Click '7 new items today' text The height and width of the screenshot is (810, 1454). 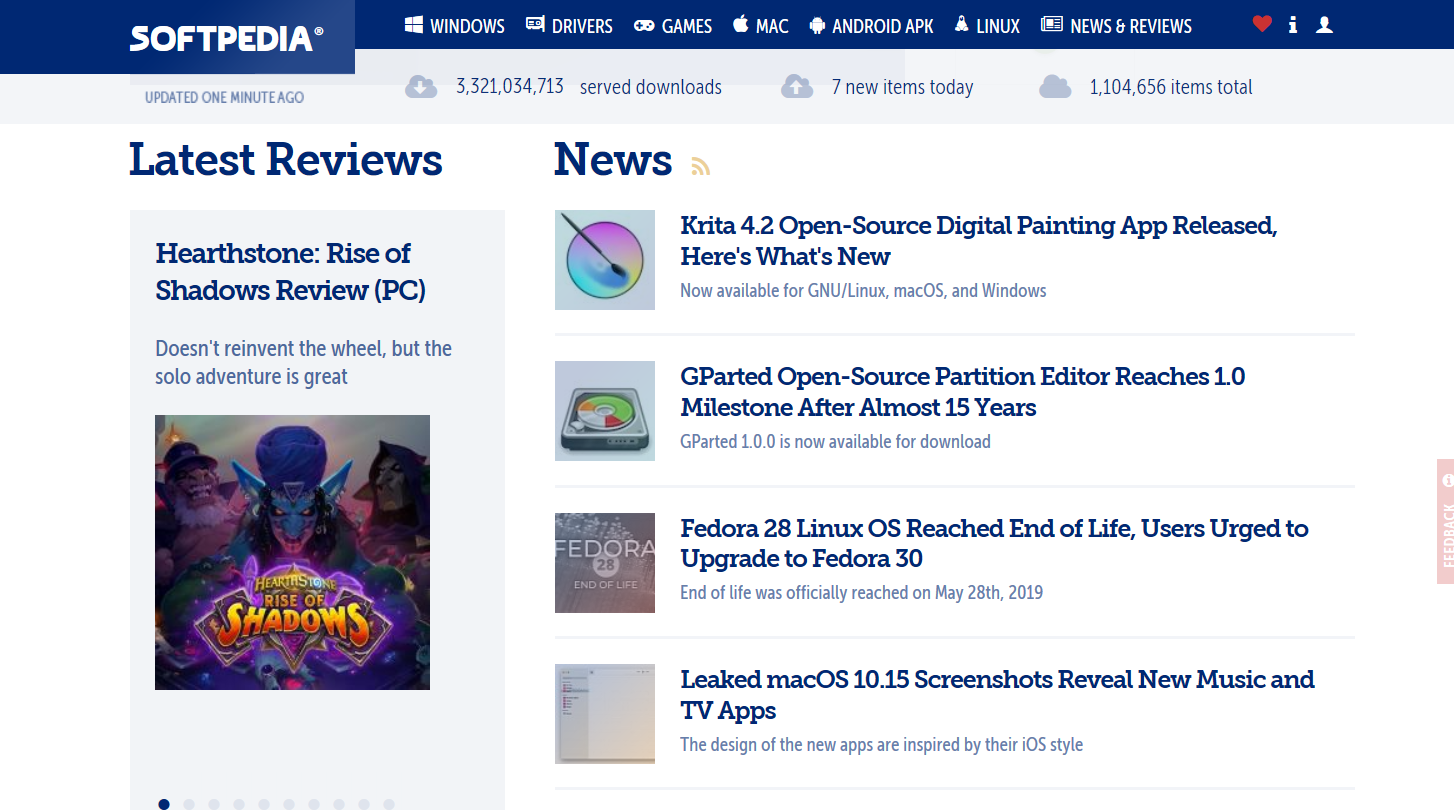tap(902, 87)
